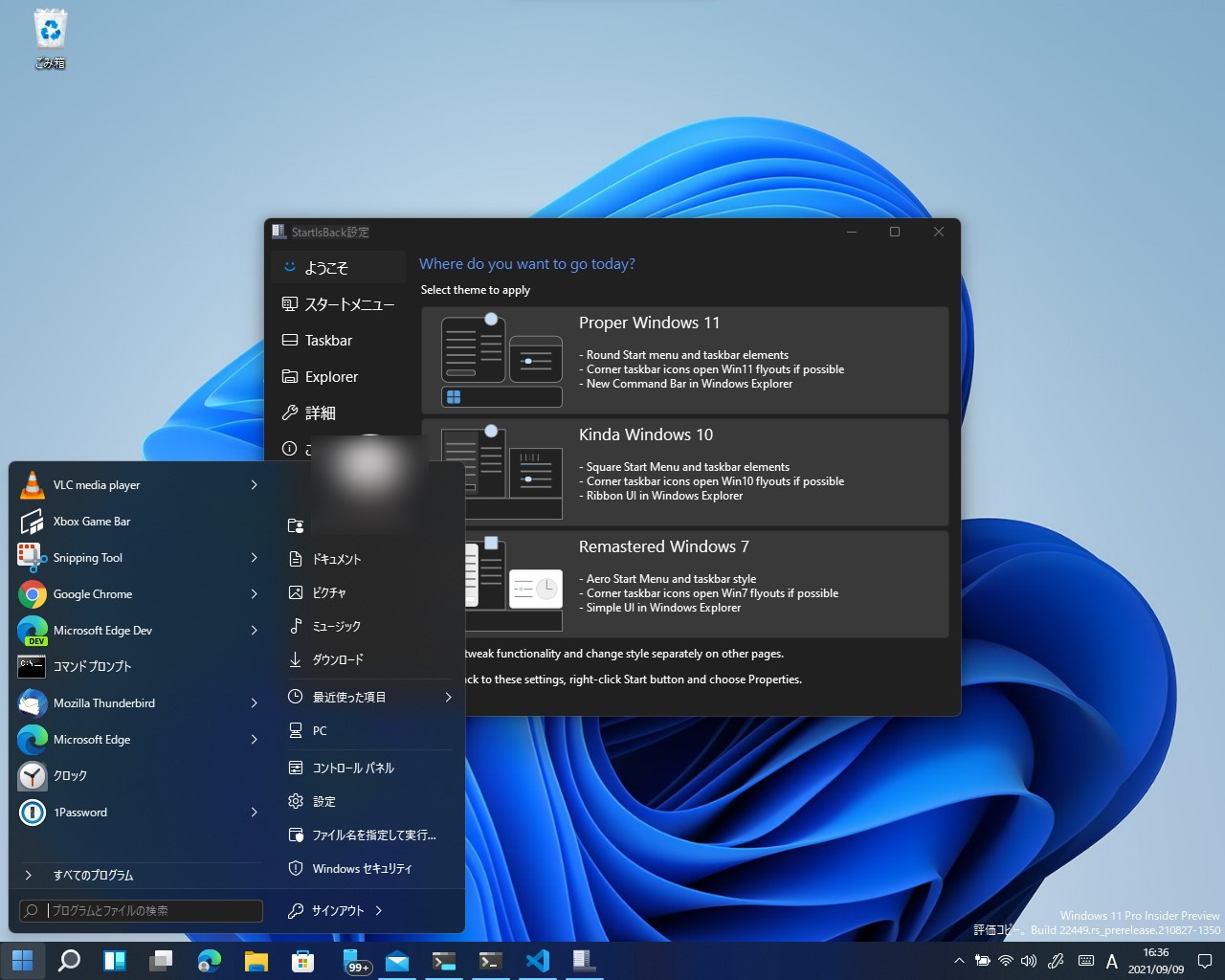
Task: Open Task View from the taskbar
Action: click(161, 960)
